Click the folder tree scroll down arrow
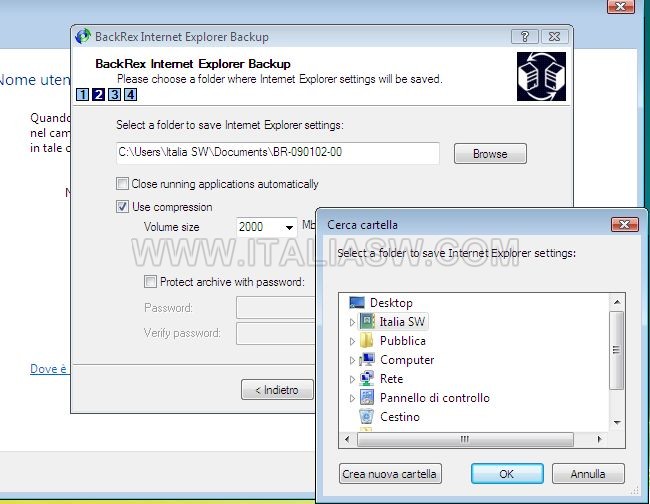 (617, 423)
